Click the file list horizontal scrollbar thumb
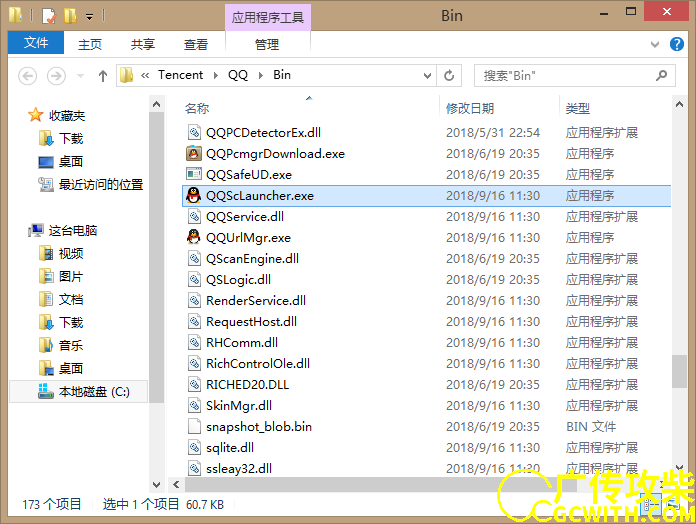The image size is (696, 524). [x=380, y=485]
